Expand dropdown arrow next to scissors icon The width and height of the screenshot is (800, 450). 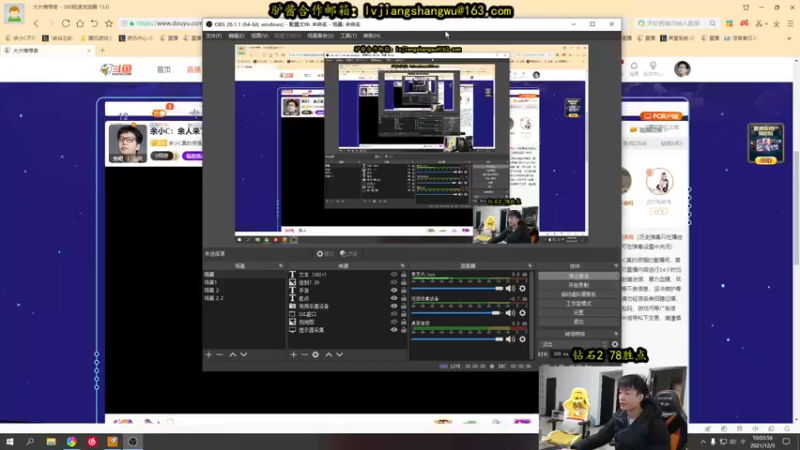pyautogui.click(x=766, y=24)
